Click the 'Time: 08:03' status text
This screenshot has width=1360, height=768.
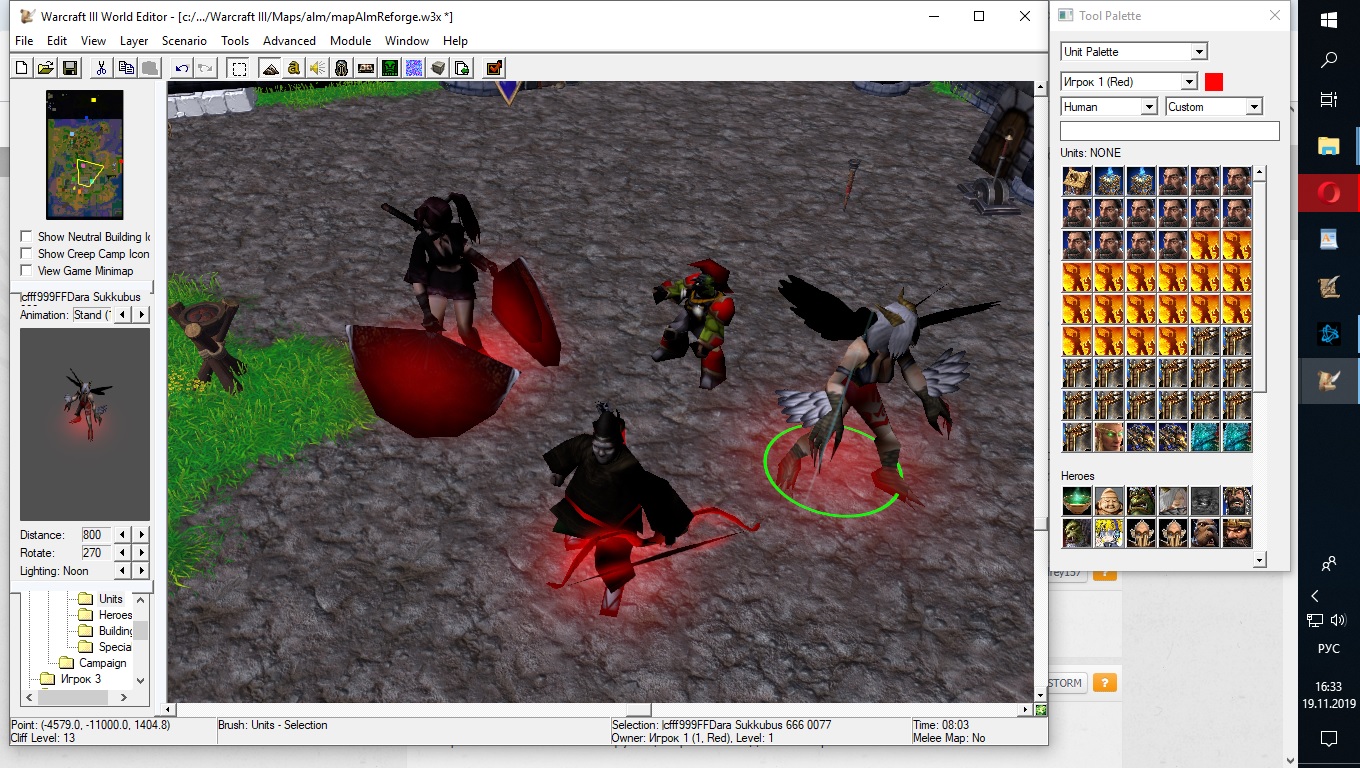(x=941, y=725)
